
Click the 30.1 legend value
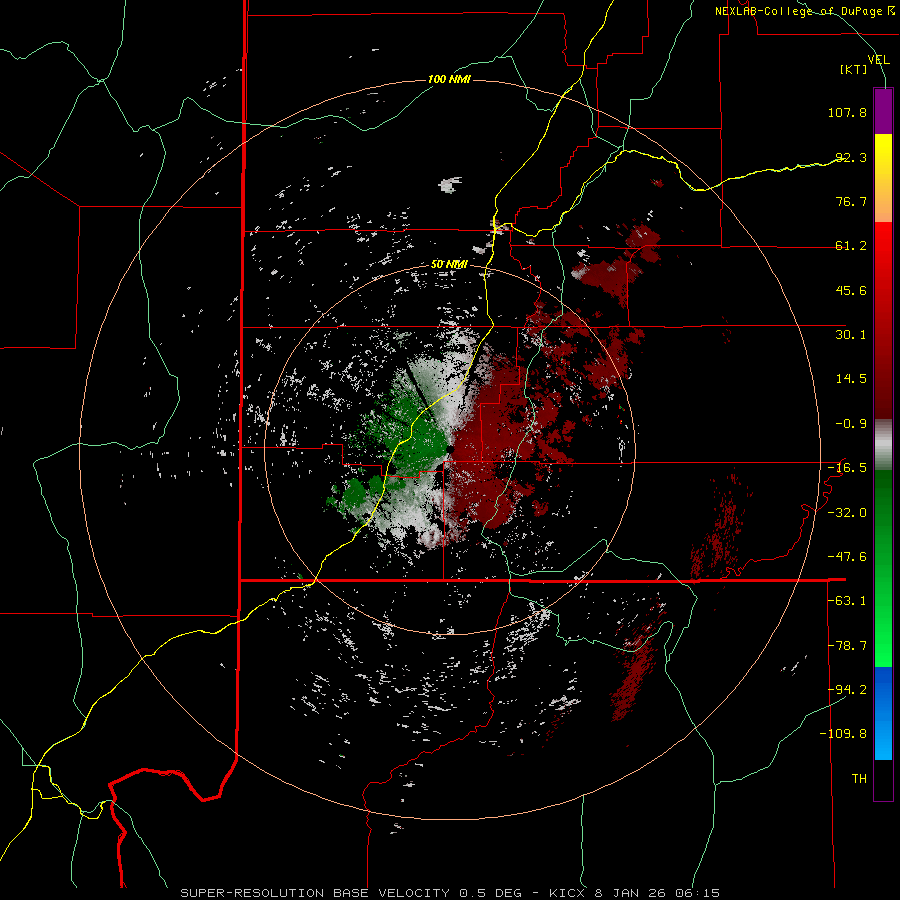851,335
